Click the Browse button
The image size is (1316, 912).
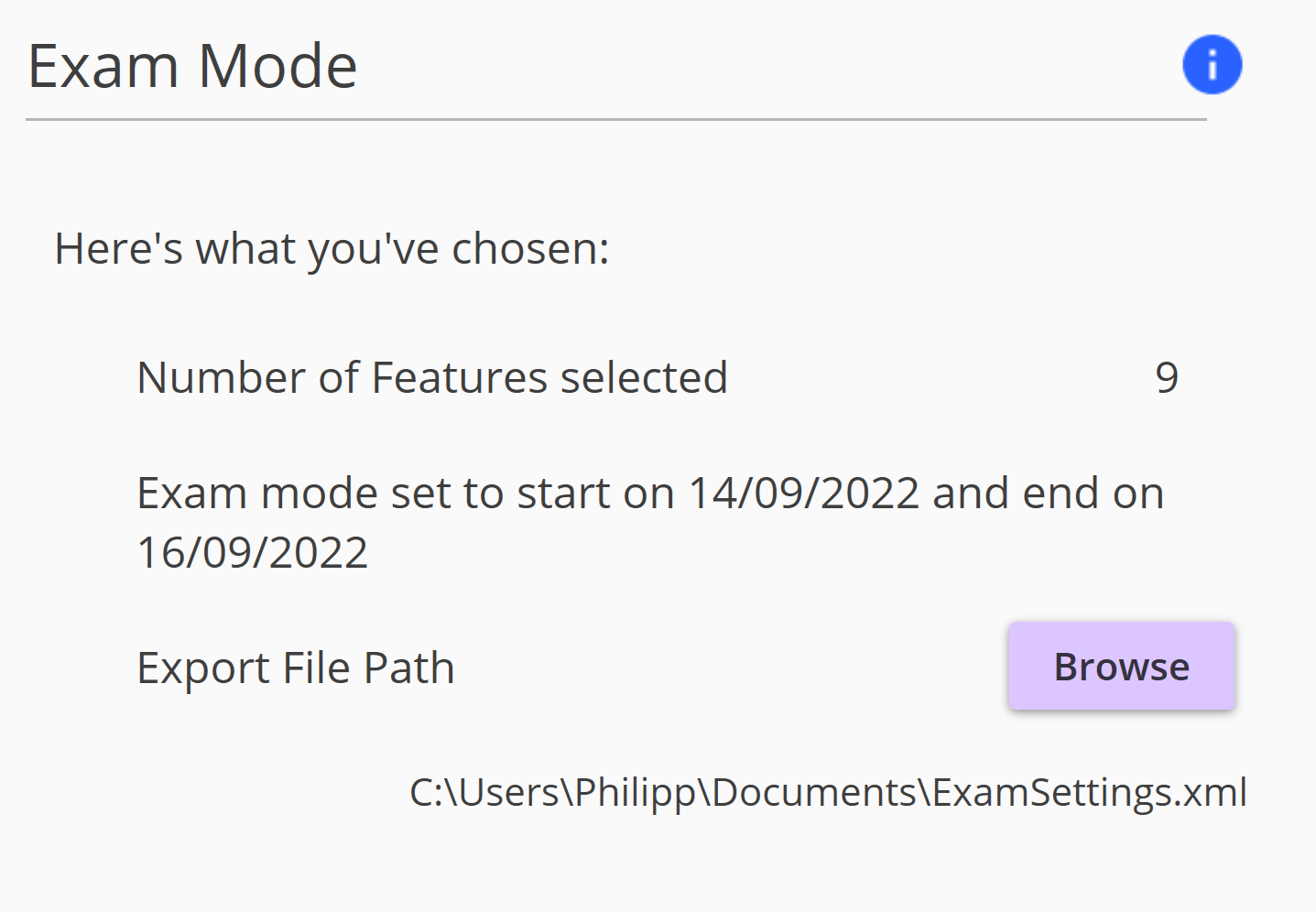tap(1122, 667)
